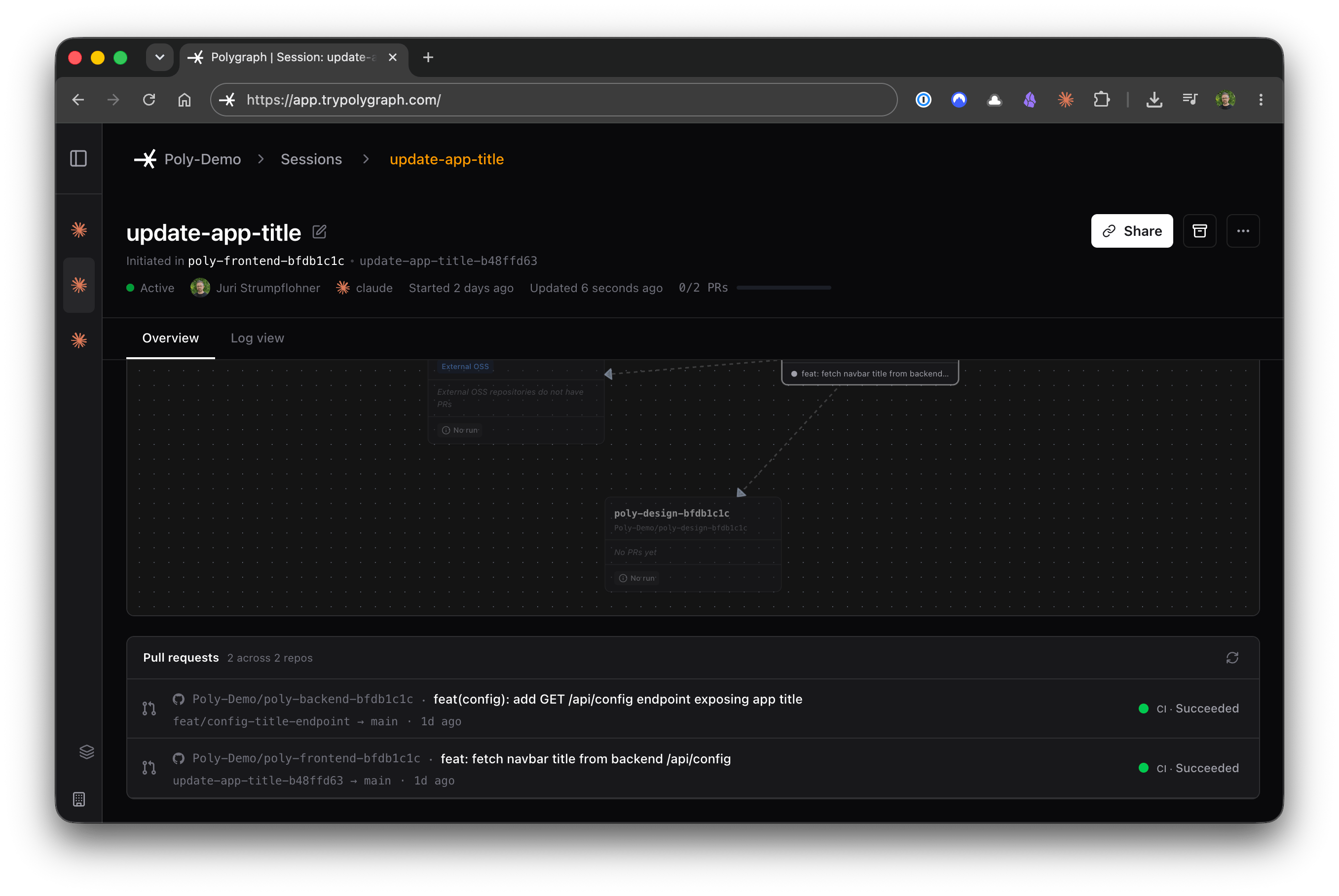The width and height of the screenshot is (1339, 896).
Task: Click the External OSS badge in graph
Action: coord(465,366)
